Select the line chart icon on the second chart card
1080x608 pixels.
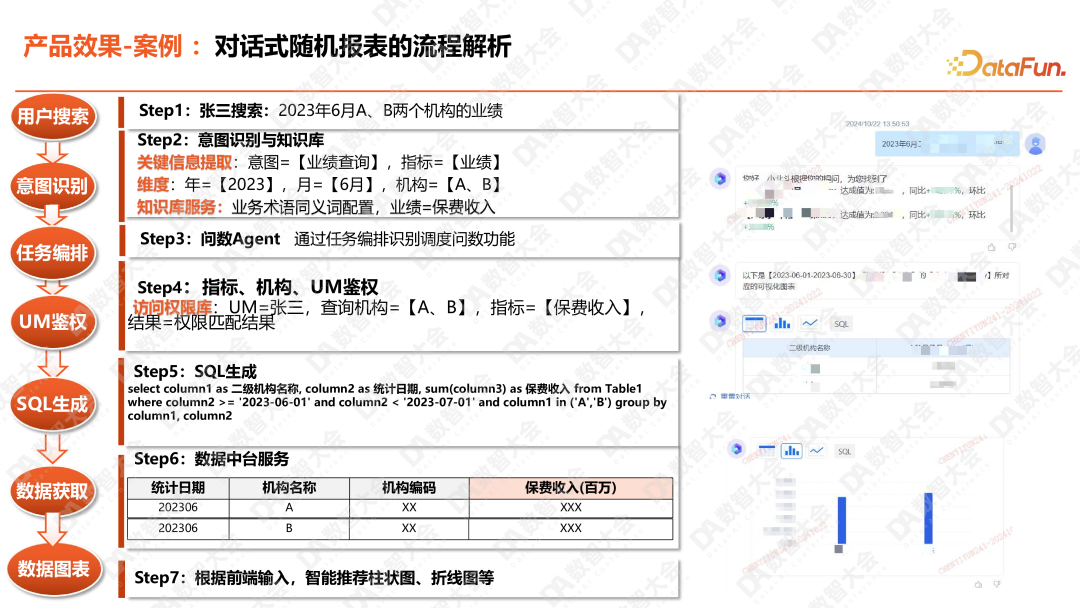tap(817, 450)
